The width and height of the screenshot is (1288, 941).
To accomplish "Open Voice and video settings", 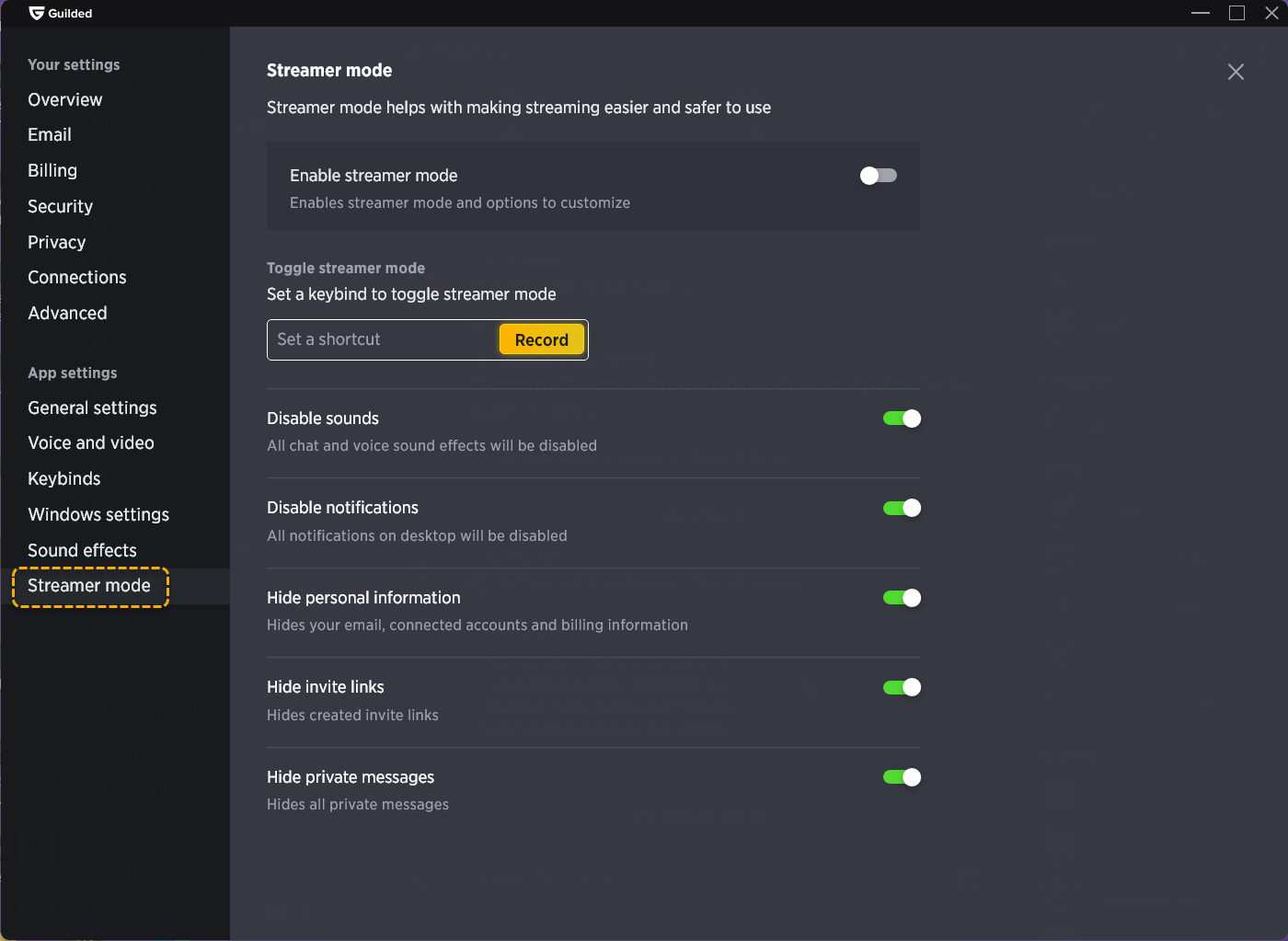I will 91,442.
